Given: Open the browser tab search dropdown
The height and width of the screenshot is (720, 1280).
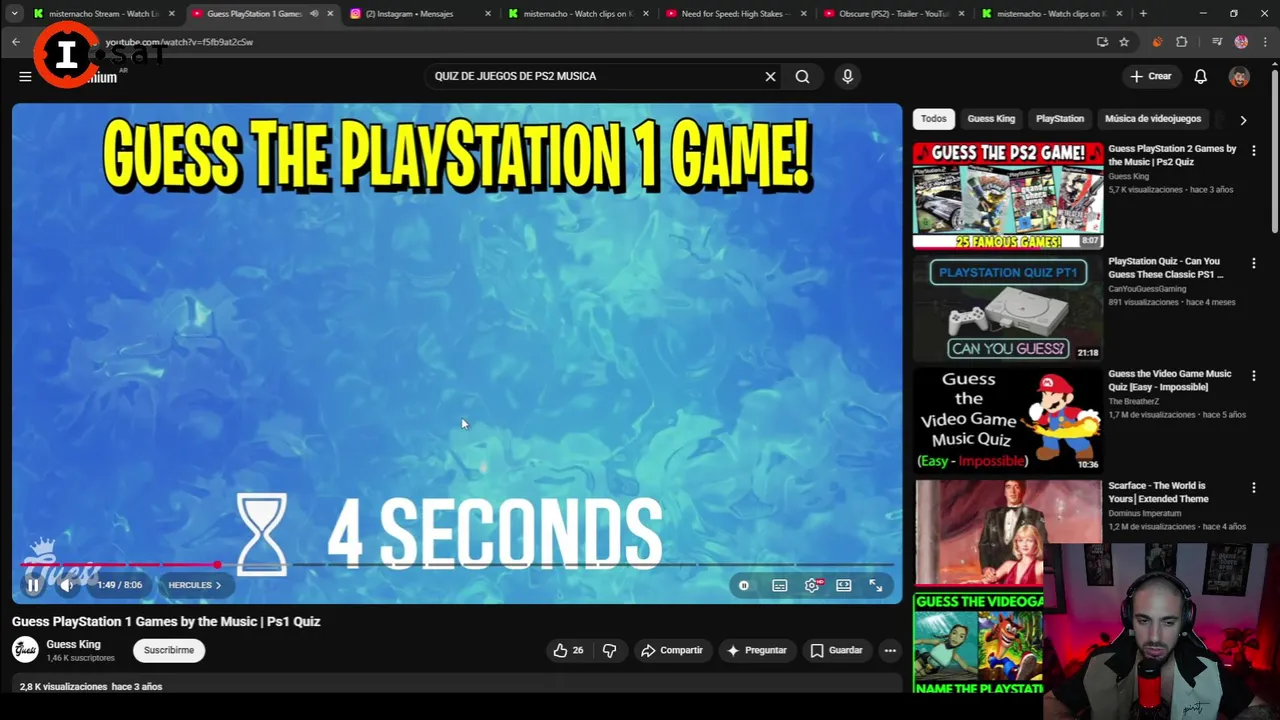Looking at the screenshot, I should coord(14,14).
